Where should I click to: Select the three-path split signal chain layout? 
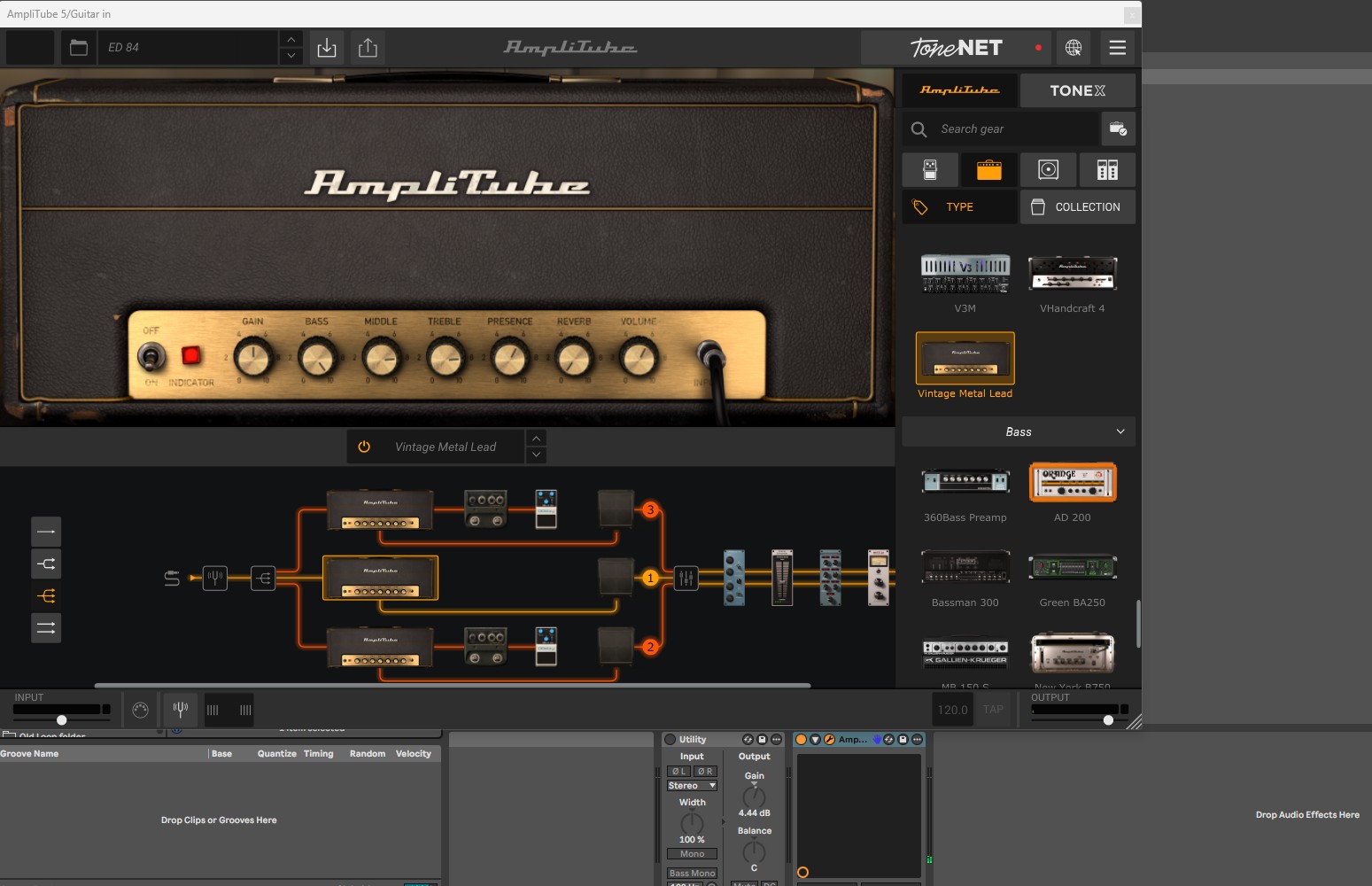click(46, 595)
